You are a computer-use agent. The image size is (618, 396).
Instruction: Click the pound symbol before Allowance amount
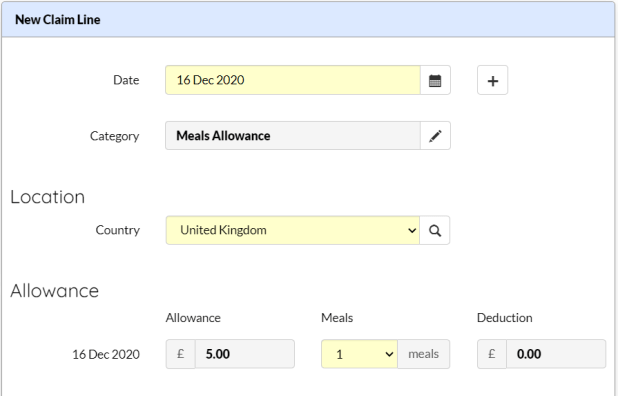click(181, 354)
